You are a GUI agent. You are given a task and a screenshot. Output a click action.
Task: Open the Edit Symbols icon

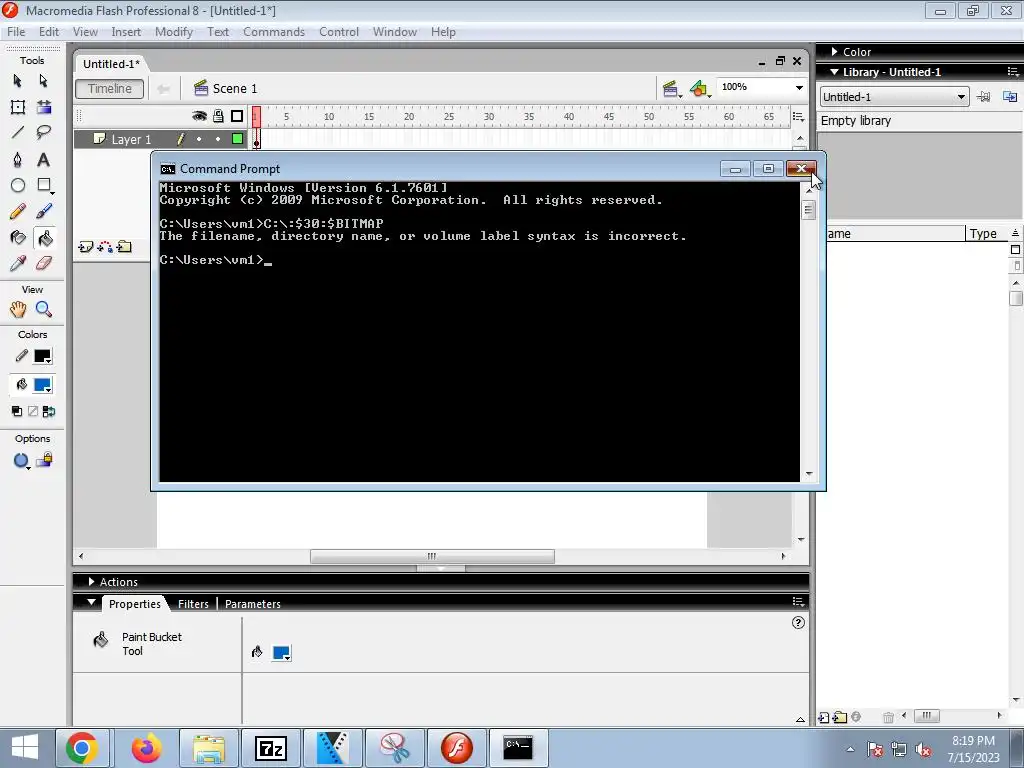699,89
